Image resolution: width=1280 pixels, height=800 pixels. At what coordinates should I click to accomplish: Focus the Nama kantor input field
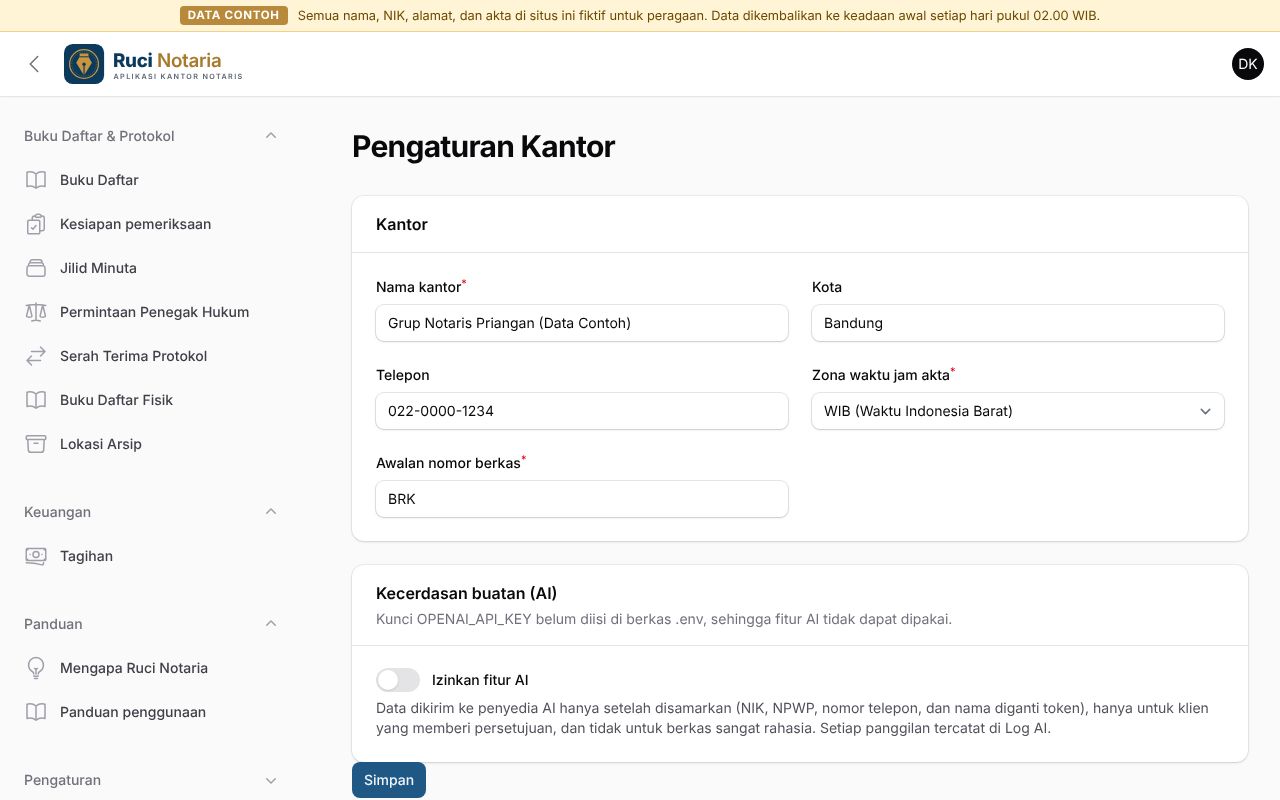pyautogui.click(x=582, y=323)
